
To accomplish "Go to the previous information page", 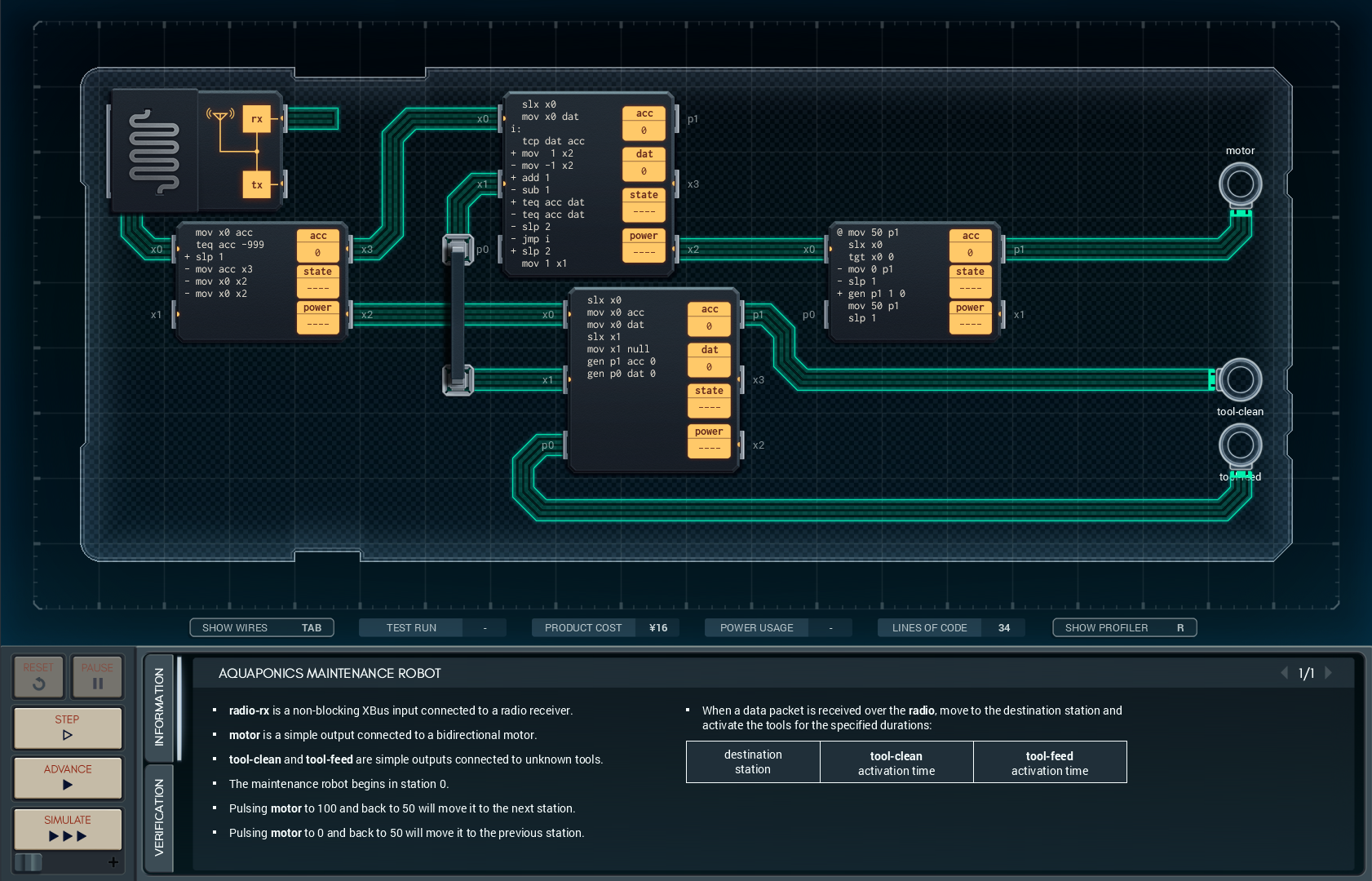I will [x=1284, y=673].
